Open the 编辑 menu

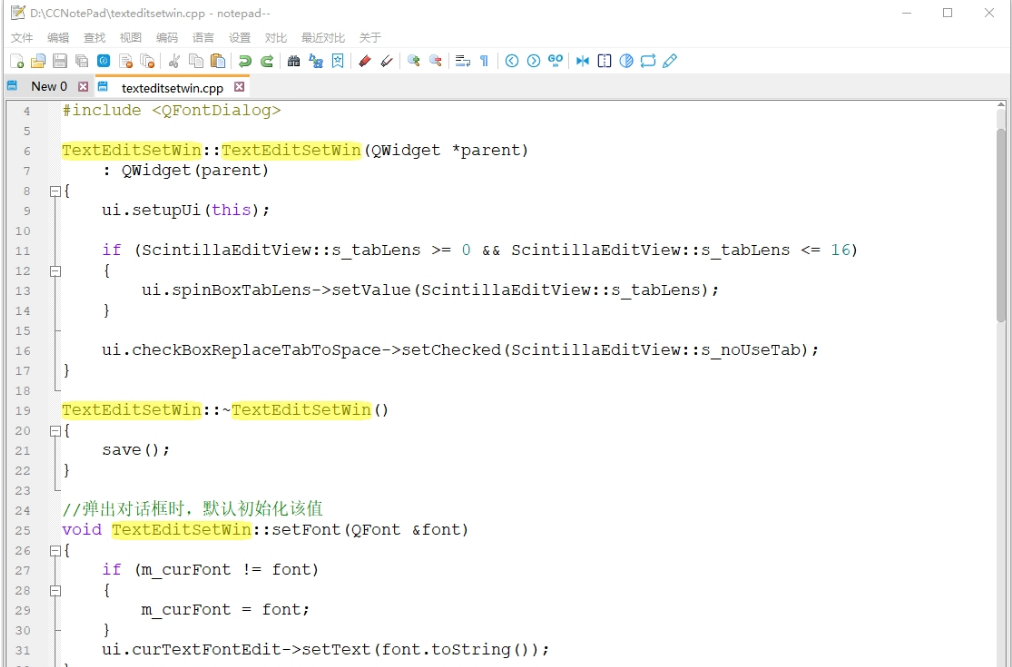pyautogui.click(x=58, y=37)
